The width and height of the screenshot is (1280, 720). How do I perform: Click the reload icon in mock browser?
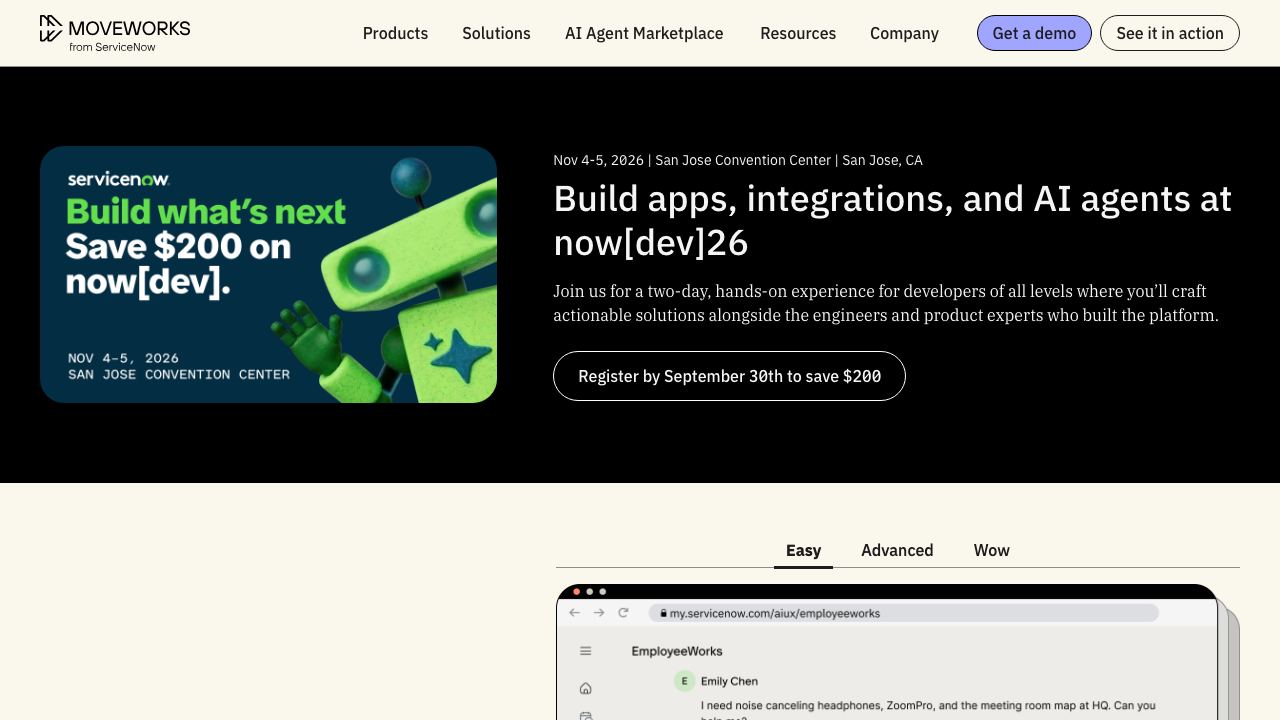coord(623,613)
